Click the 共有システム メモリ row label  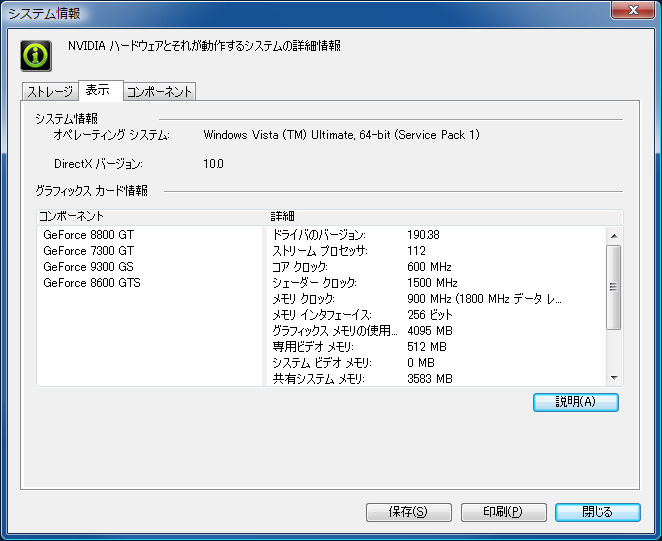318,379
